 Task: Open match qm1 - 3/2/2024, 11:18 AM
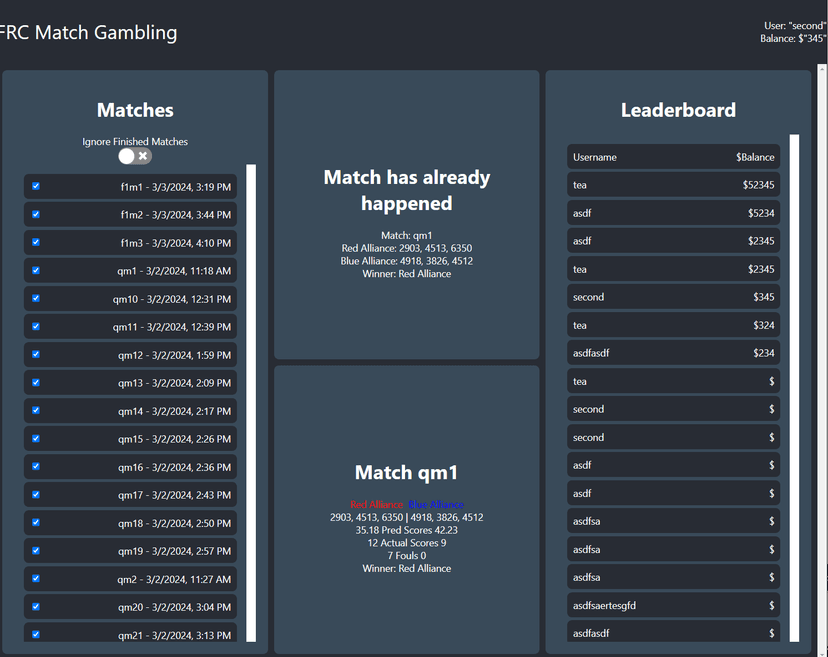click(x=130, y=271)
